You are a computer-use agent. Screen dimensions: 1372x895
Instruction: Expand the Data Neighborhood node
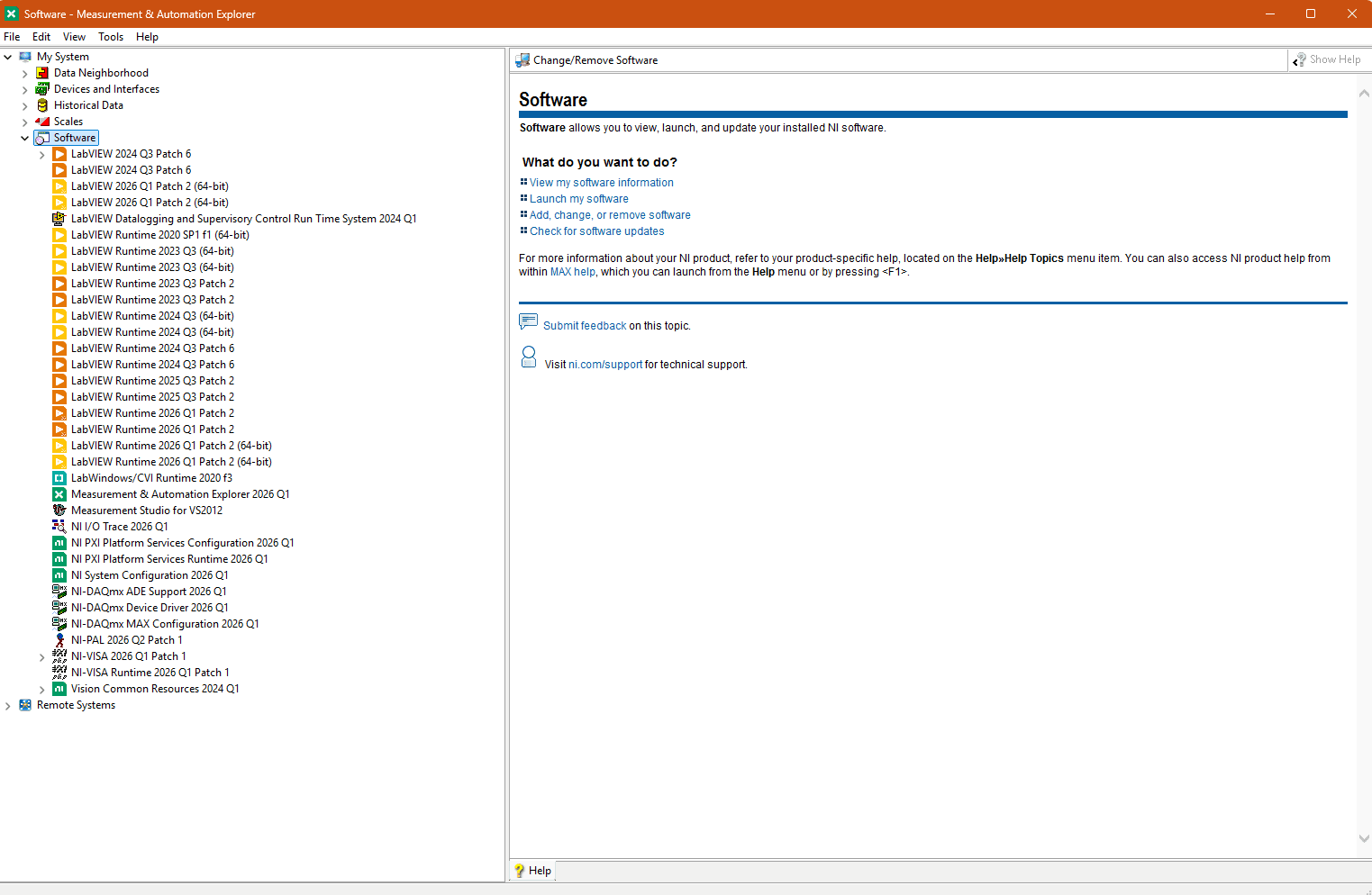coord(25,74)
